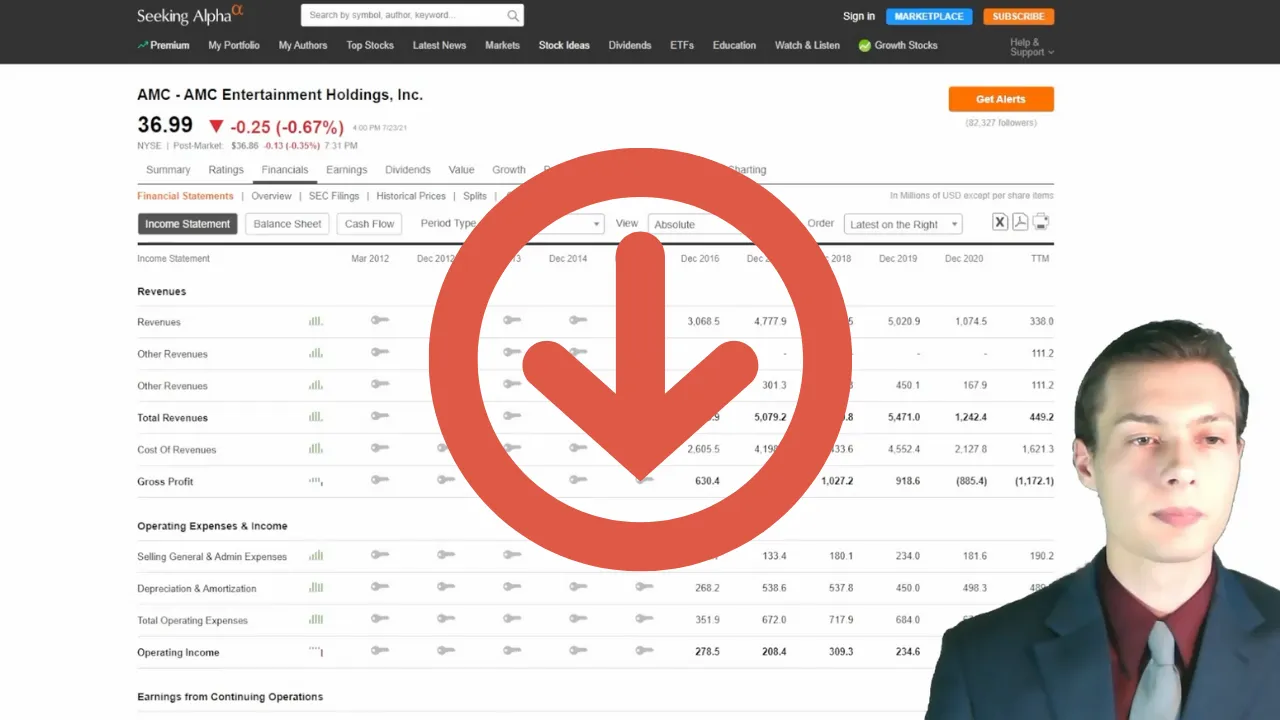Open My Authors menu item

coord(303,45)
